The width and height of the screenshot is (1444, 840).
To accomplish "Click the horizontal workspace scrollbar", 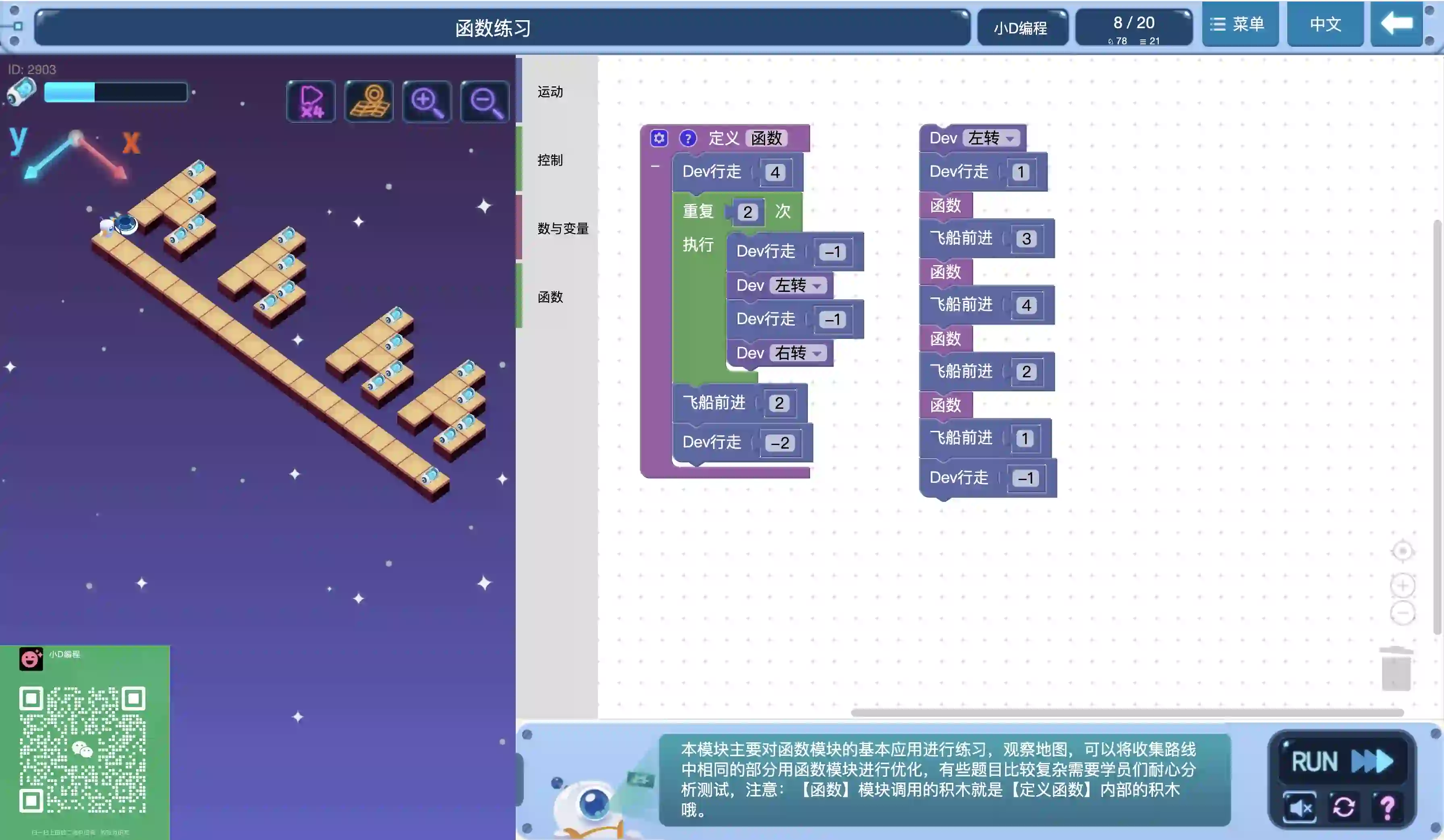I will tap(1127, 712).
